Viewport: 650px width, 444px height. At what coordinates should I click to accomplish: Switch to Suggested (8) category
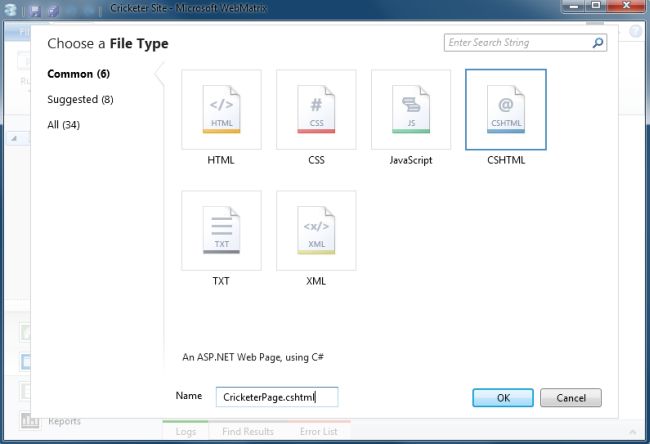point(80,99)
